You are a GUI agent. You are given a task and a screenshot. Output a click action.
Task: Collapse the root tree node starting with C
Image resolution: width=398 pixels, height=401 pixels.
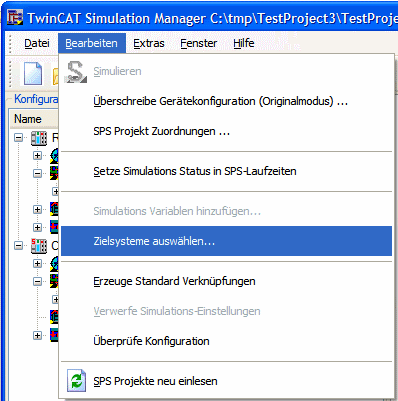click(19, 246)
